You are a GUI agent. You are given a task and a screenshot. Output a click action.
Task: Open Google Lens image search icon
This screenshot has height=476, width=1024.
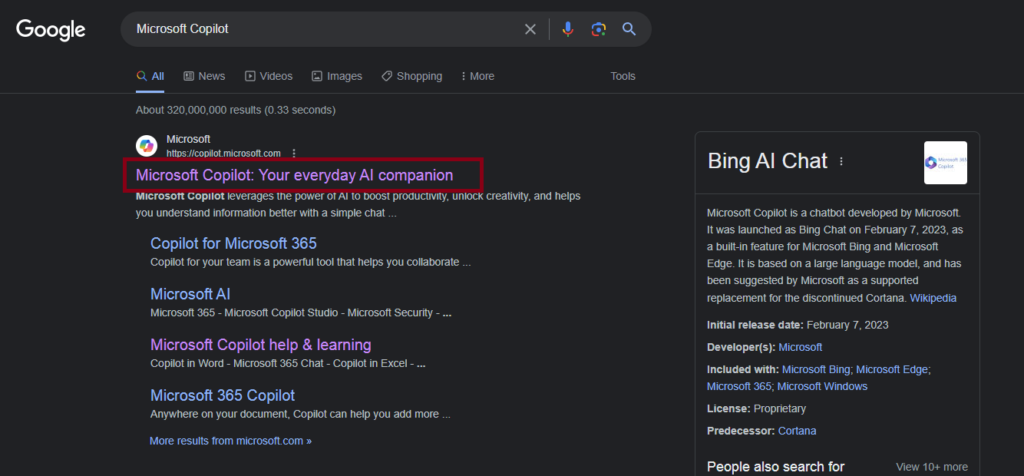click(x=598, y=29)
